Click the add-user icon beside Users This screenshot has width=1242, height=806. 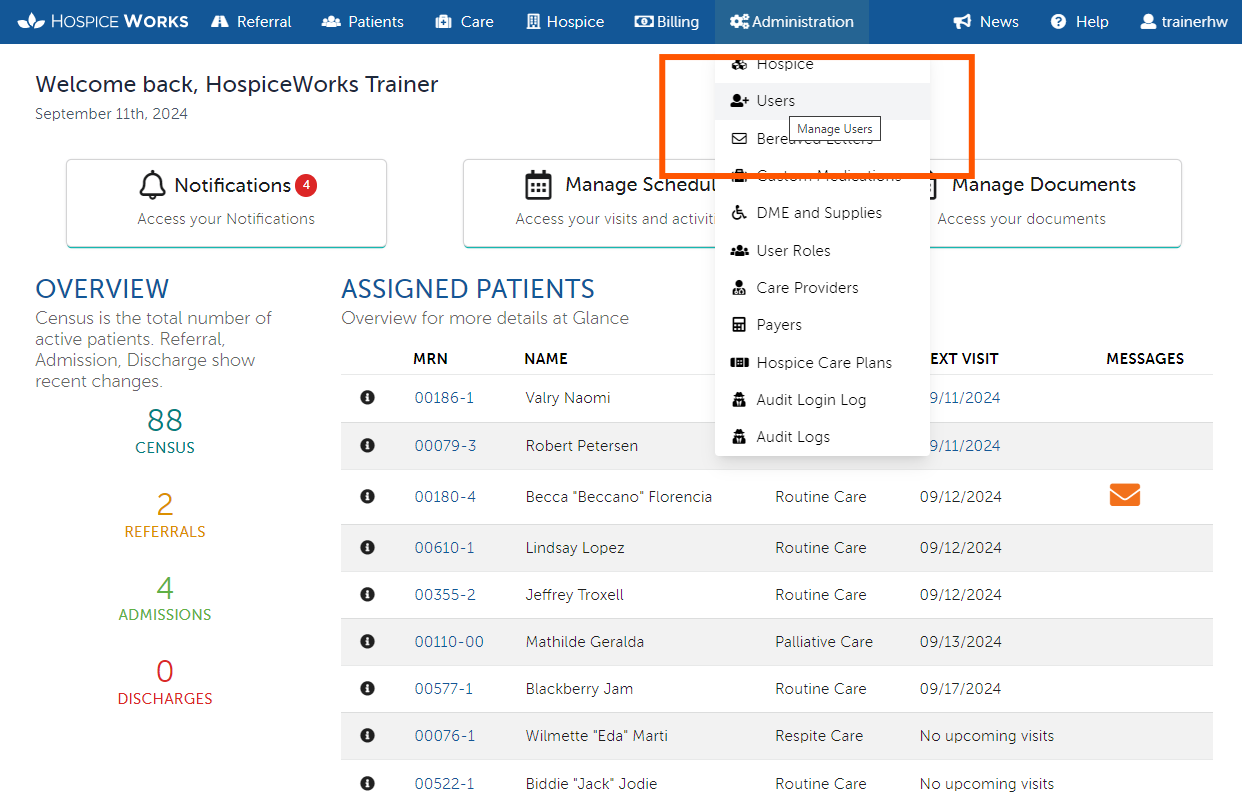pyautogui.click(x=740, y=101)
